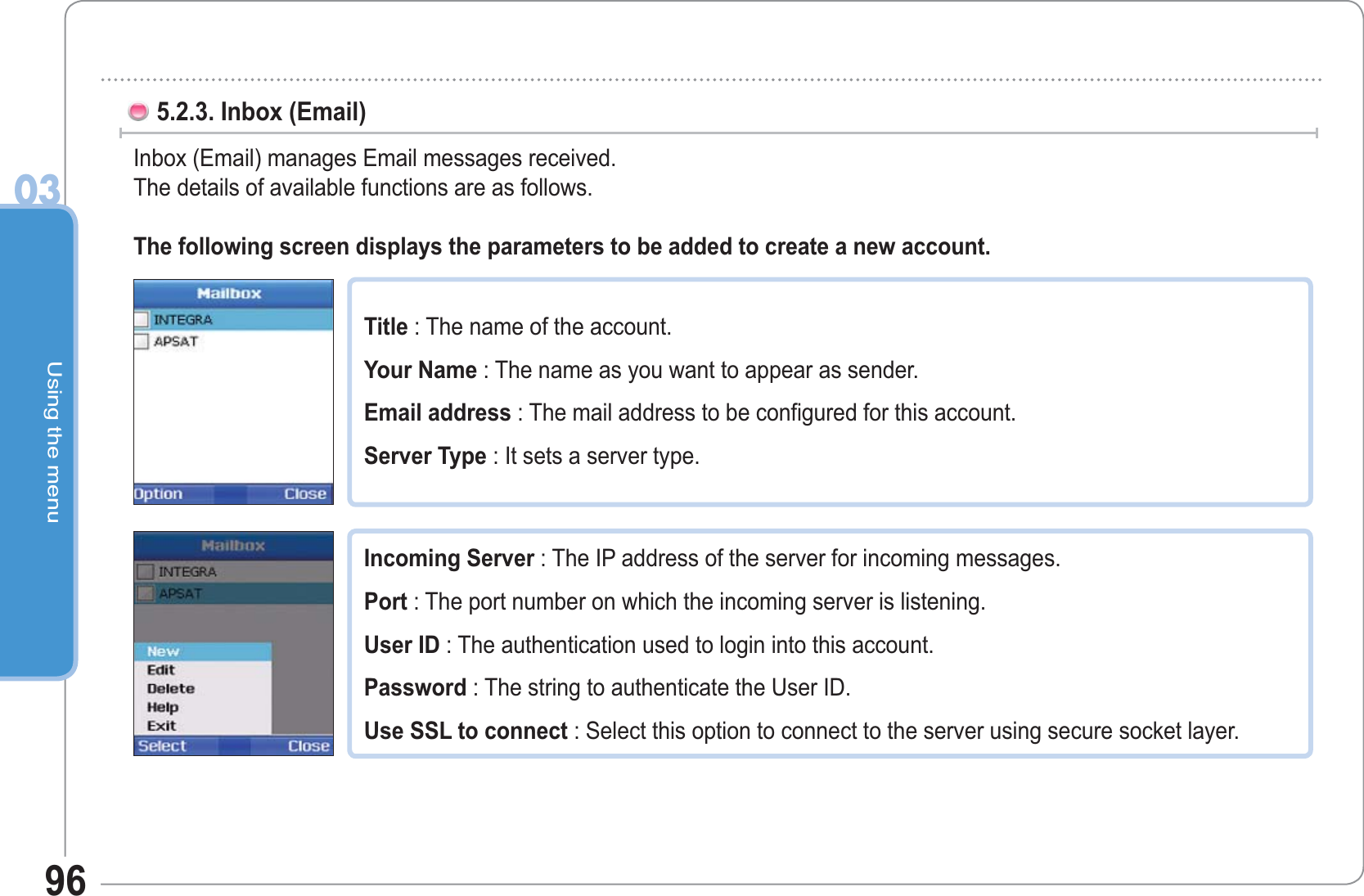
Task: Click 'The details of available functions' sentence
Action: click(362, 187)
